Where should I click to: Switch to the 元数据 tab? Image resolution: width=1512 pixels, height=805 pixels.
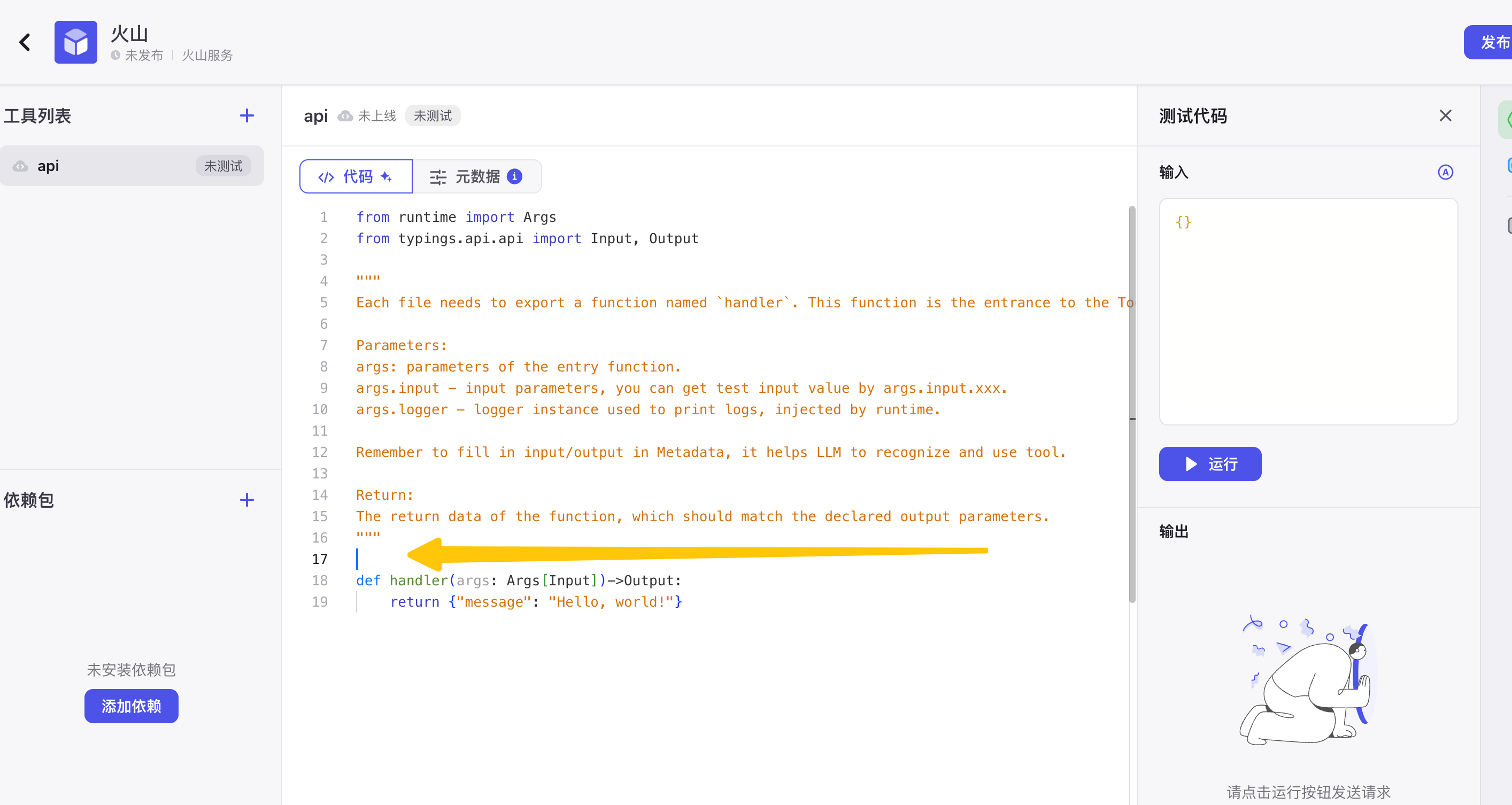(x=476, y=176)
